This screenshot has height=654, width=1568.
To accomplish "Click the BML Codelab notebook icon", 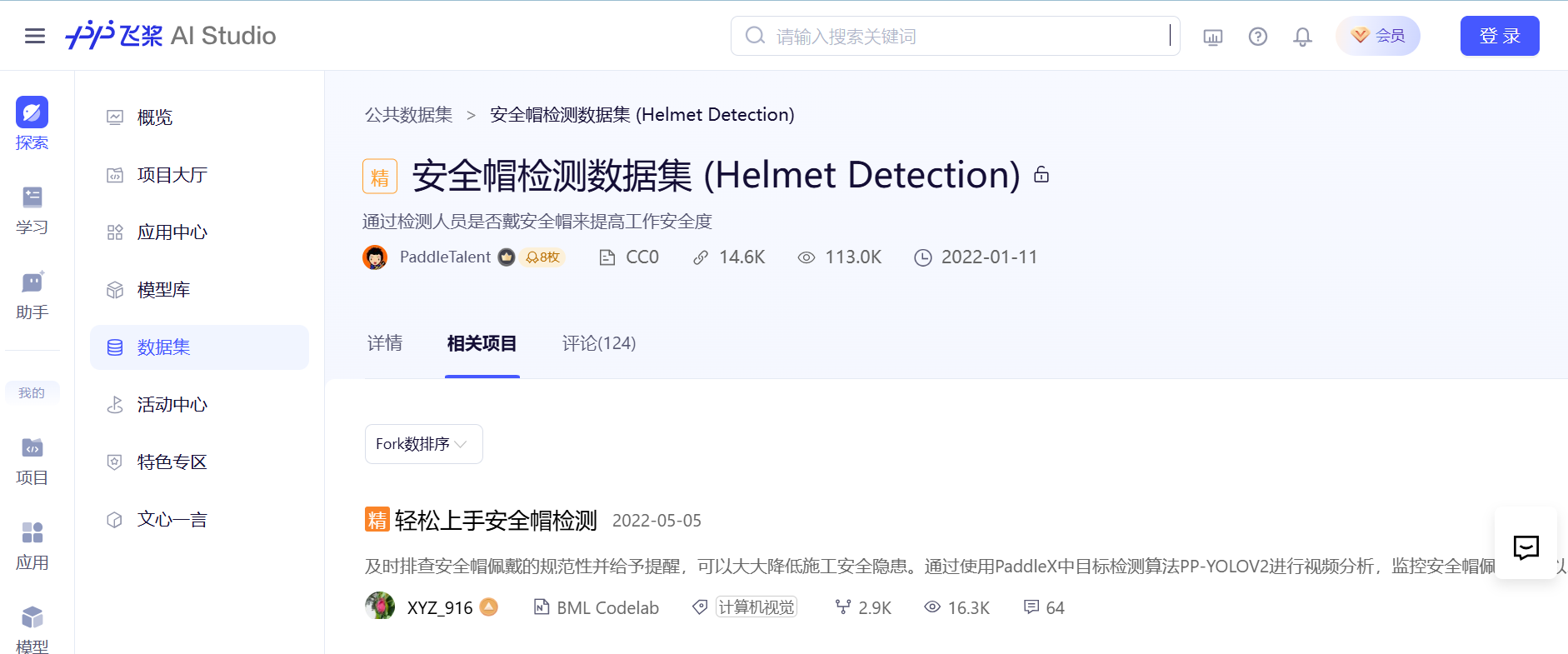I will coord(542,607).
